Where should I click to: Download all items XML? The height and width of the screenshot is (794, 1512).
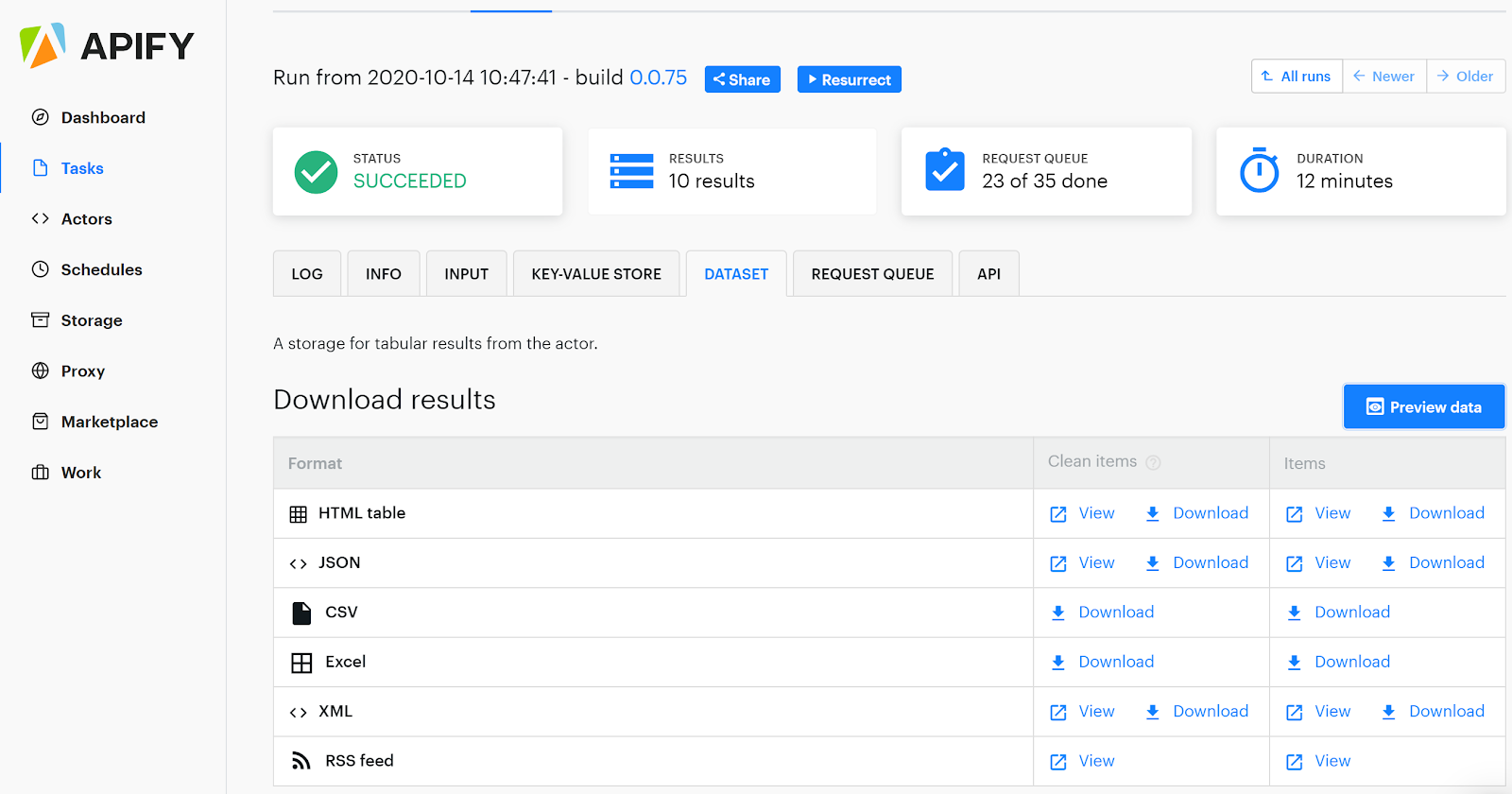(x=1433, y=712)
